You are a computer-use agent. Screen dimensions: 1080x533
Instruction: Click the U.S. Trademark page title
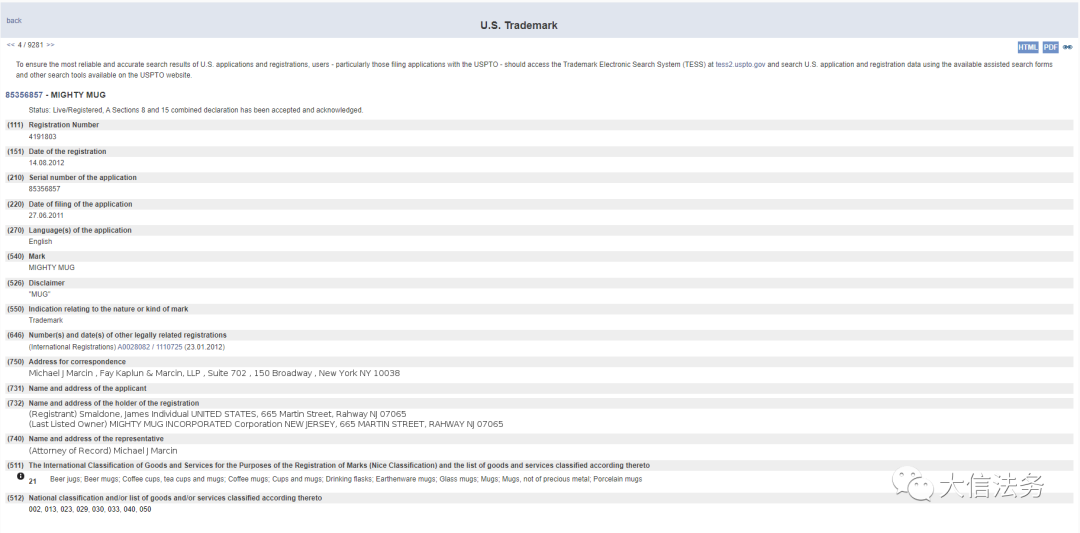519,25
